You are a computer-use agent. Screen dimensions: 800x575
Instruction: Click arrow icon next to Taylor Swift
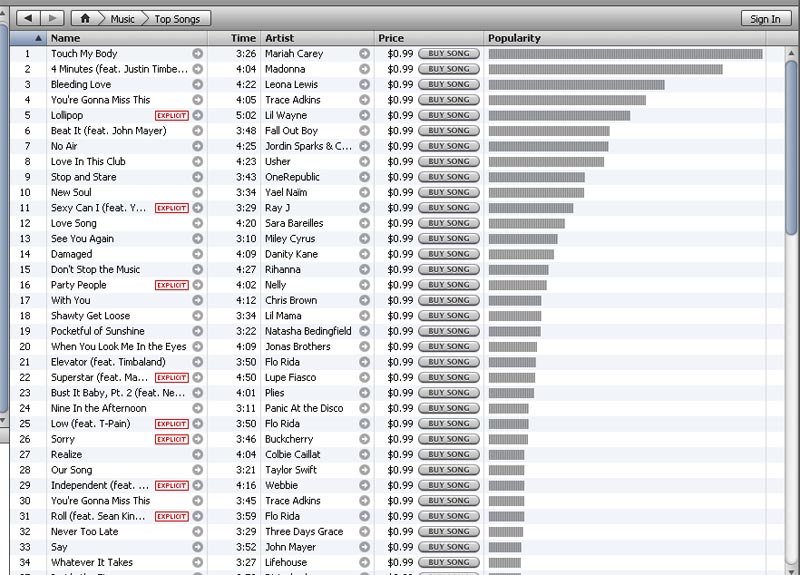364,470
